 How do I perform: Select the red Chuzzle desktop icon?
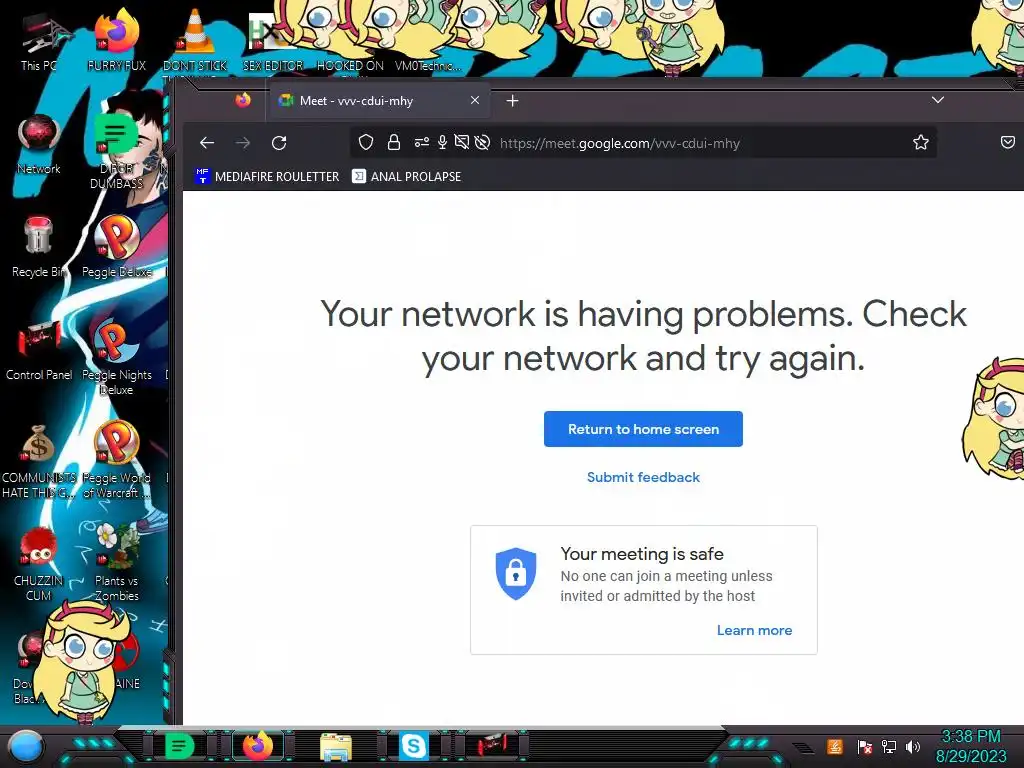click(x=38, y=563)
